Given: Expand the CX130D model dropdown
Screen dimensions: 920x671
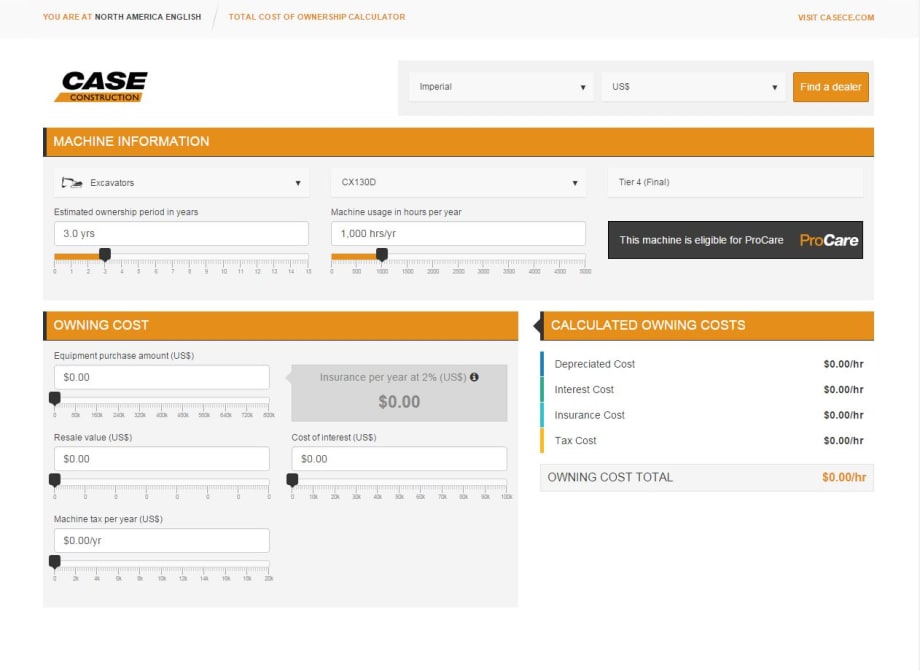Looking at the screenshot, I should tap(458, 183).
